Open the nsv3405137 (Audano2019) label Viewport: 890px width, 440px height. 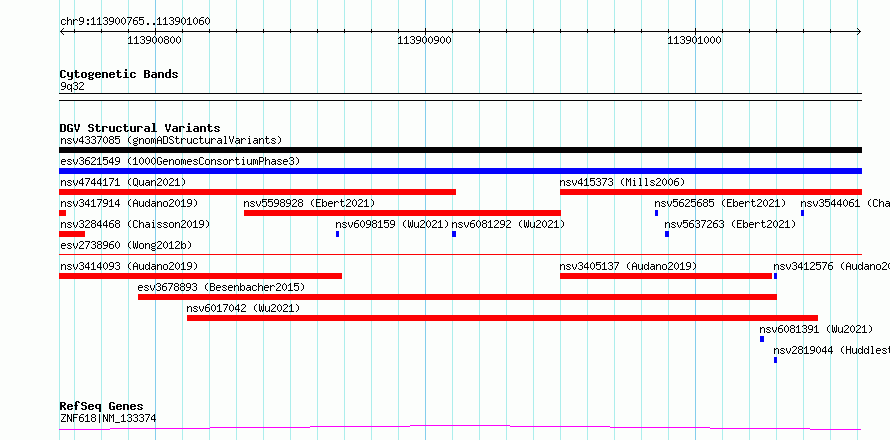click(628, 266)
